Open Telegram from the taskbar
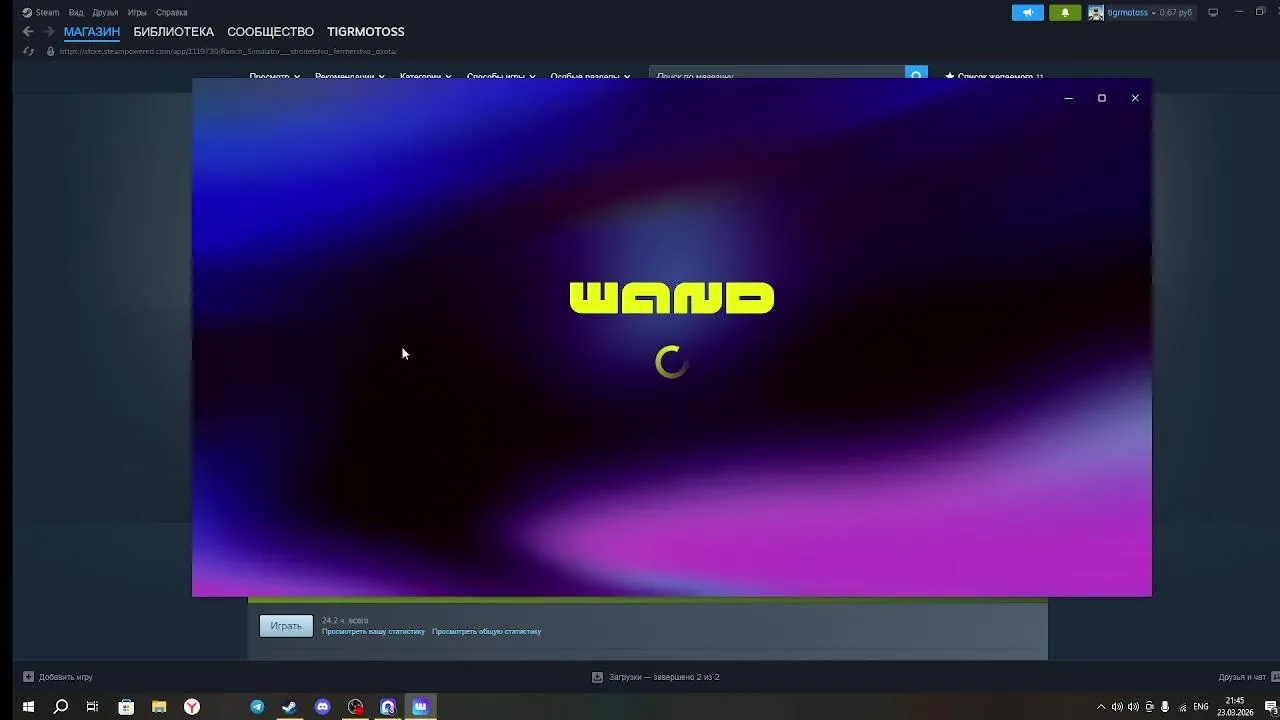Image resolution: width=1280 pixels, height=720 pixels. (x=257, y=707)
